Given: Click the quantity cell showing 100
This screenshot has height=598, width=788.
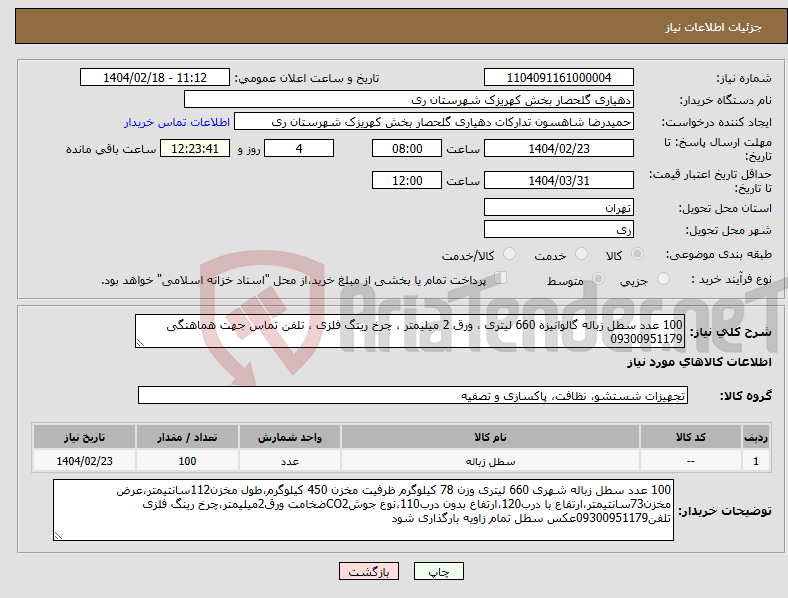Looking at the screenshot, I should pyautogui.click(x=187, y=461).
